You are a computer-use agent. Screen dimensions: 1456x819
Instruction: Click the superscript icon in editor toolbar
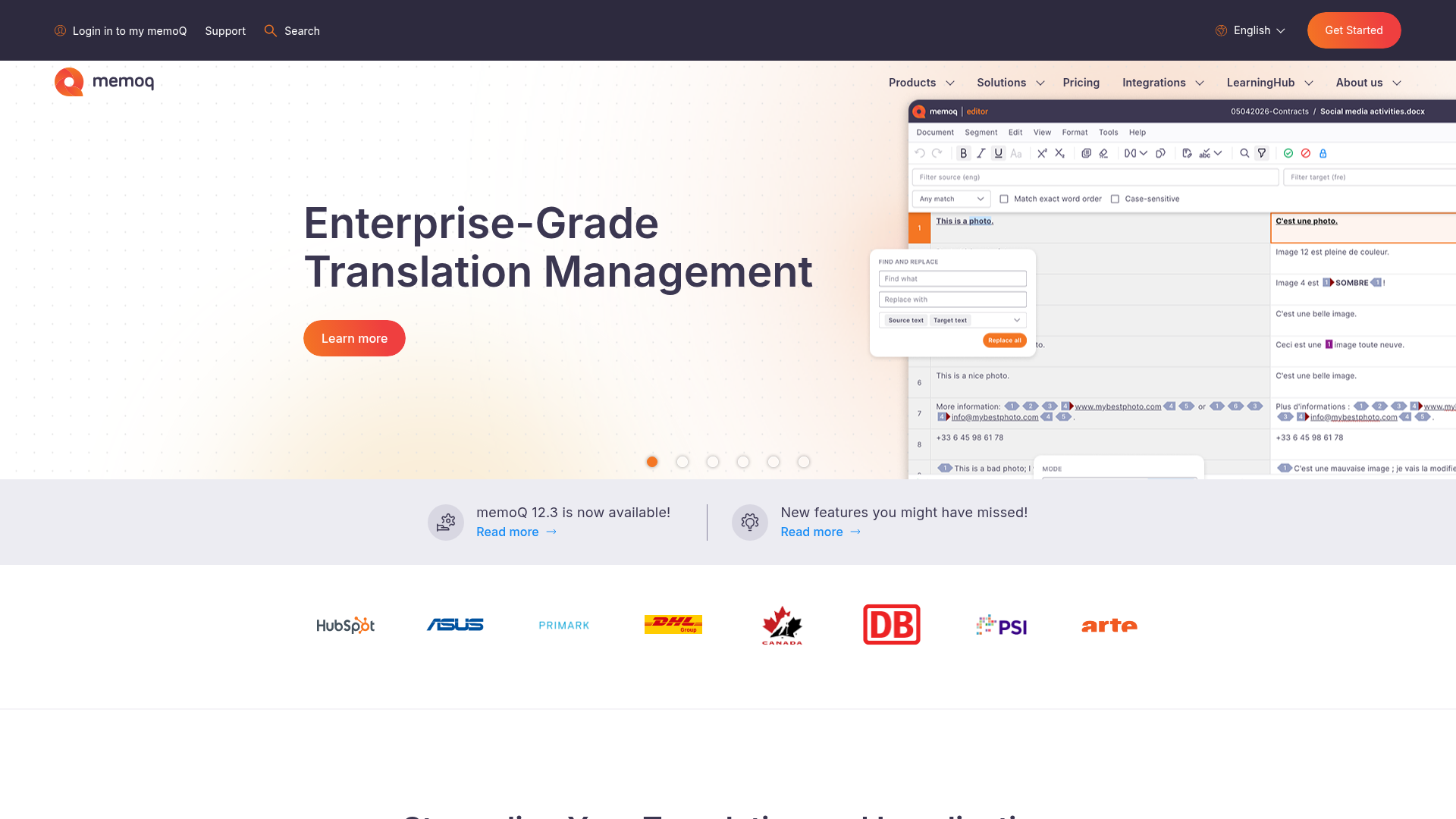tap(1042, 153)
